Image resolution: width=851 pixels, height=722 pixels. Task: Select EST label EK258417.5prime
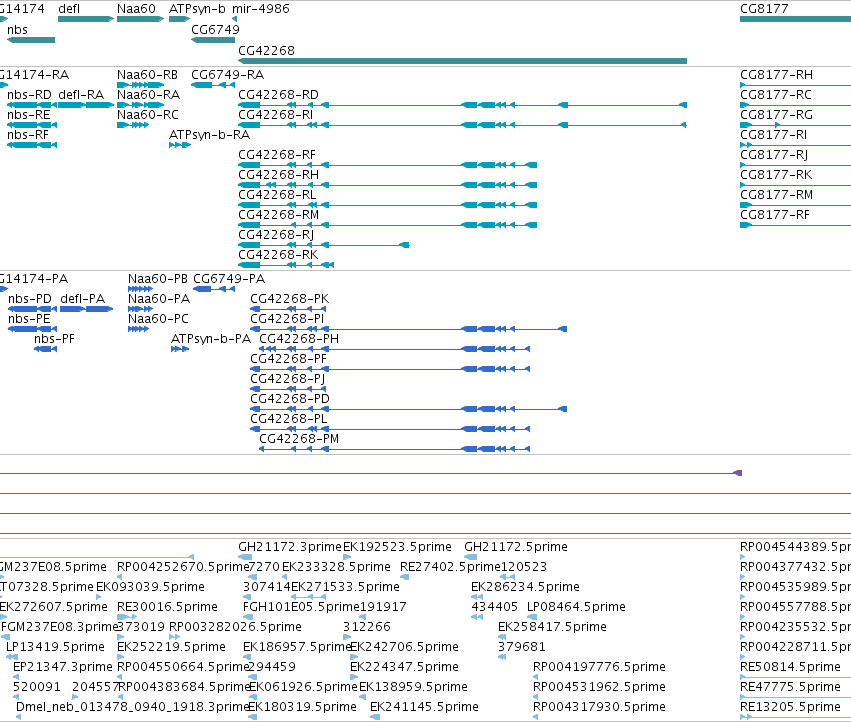552,626
